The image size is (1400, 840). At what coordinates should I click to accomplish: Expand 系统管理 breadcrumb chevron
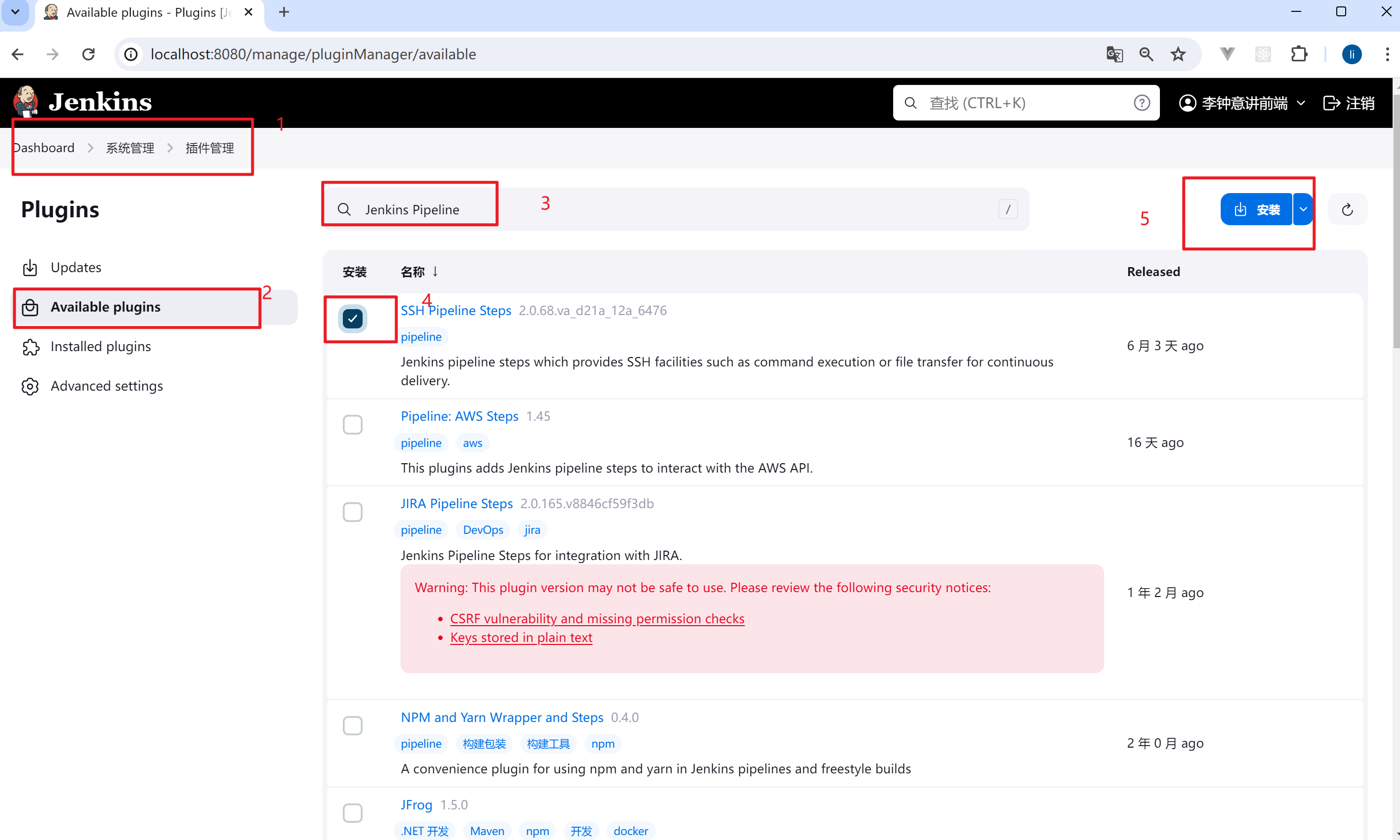coord(170,148)
